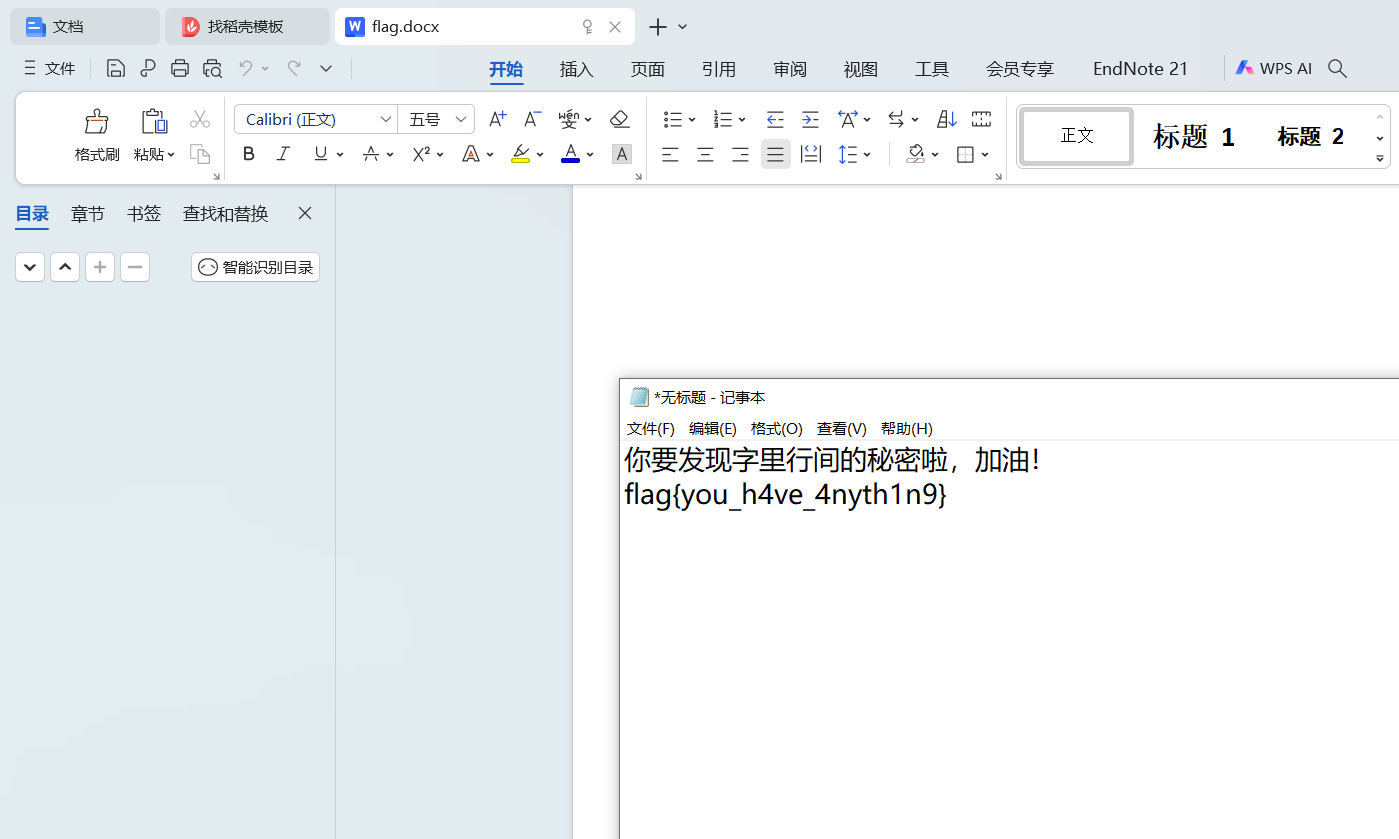Open the font size dropdown
1399x839 pixels.
click(461, 120)
